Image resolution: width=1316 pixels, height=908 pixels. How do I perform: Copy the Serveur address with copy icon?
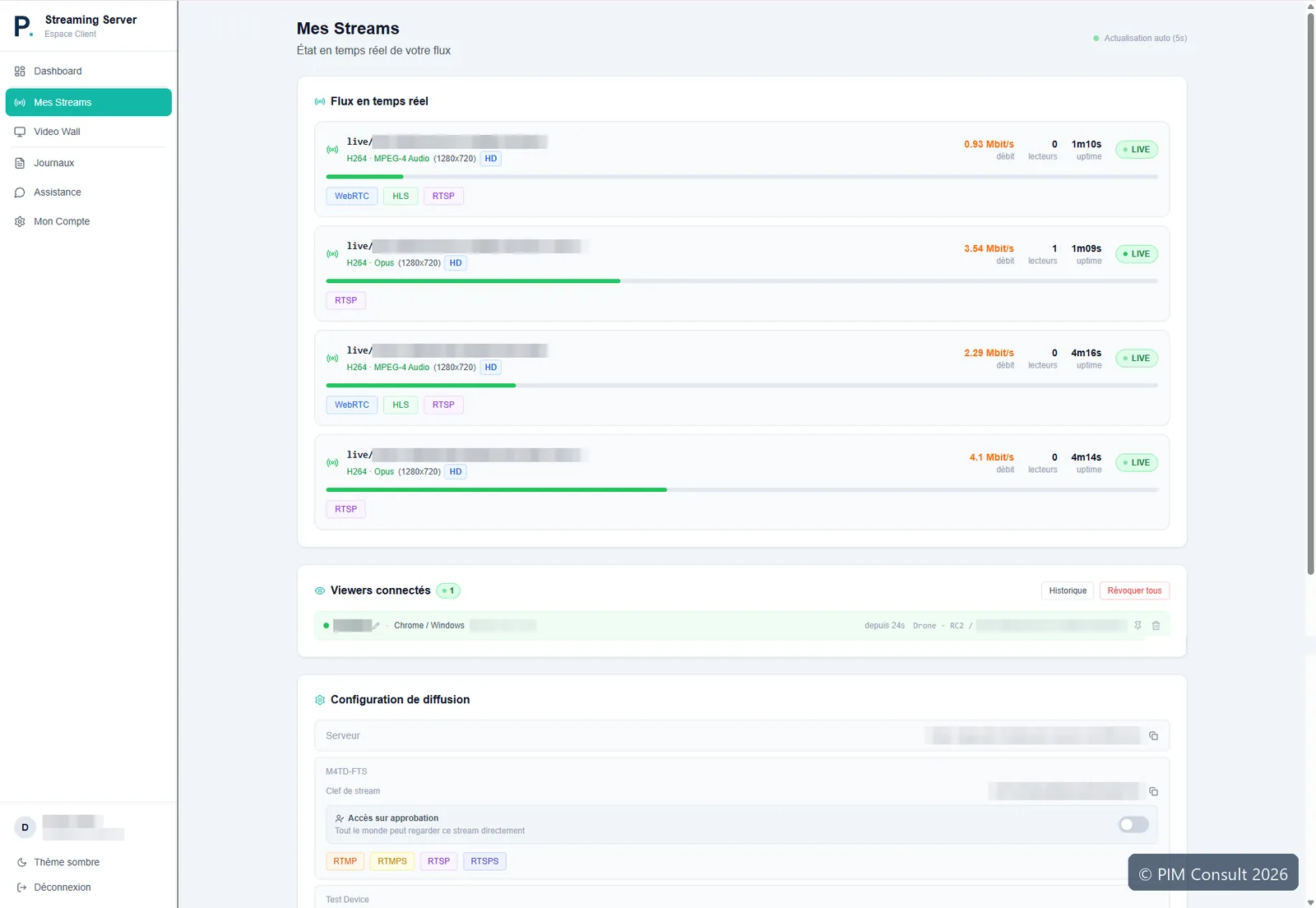pyautogui.click(x=1153, y=736)
